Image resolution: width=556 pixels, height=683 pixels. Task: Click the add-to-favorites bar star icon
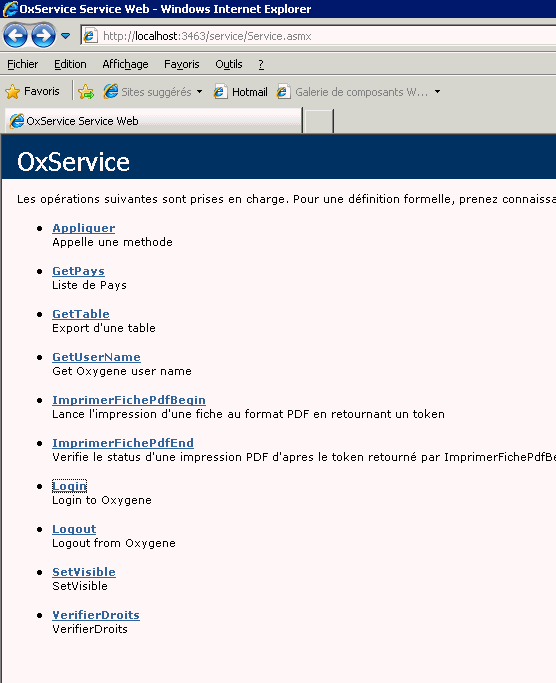[x=86, y=91]
